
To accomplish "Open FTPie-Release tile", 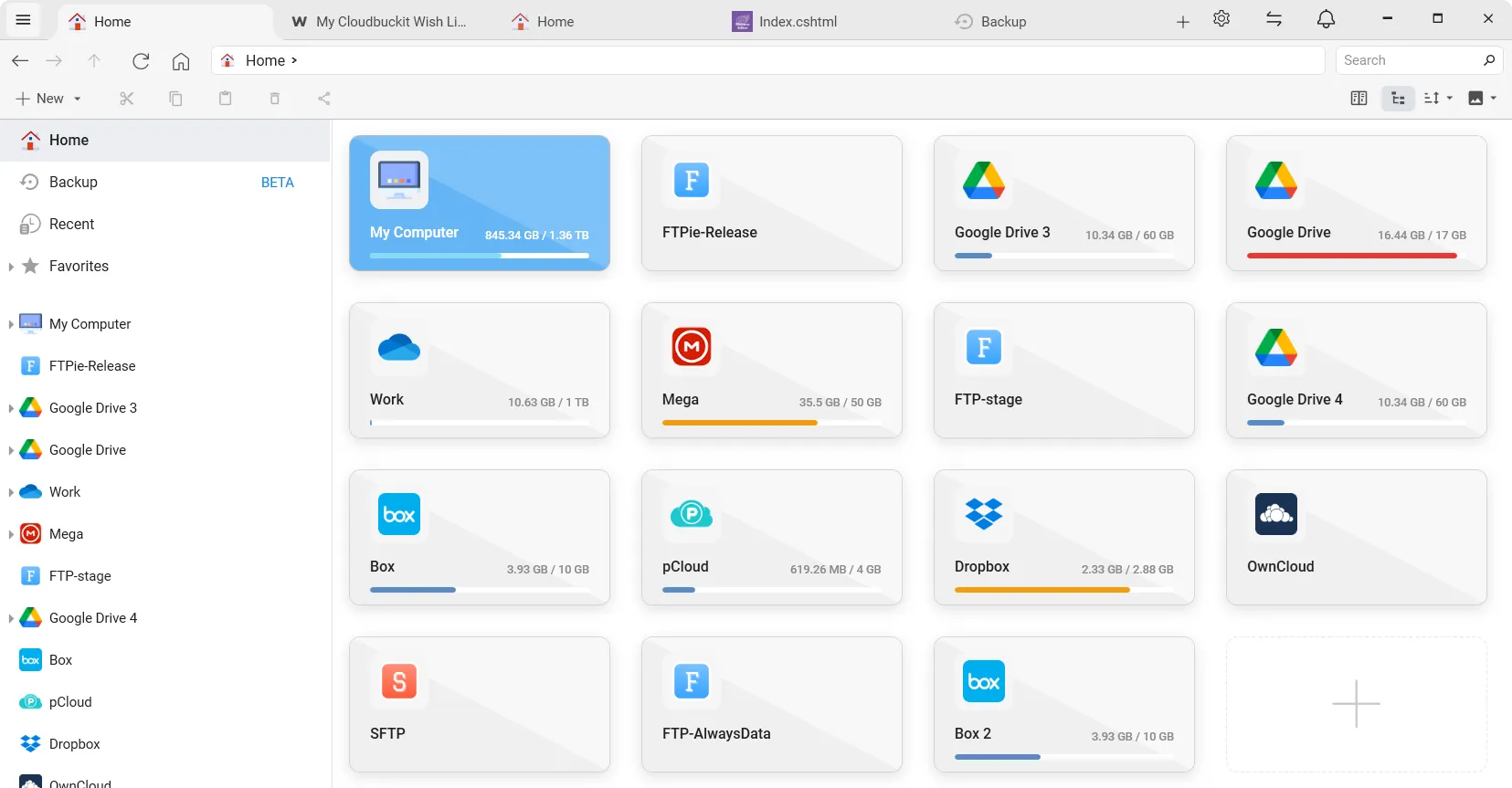I will tap(772, 203).
